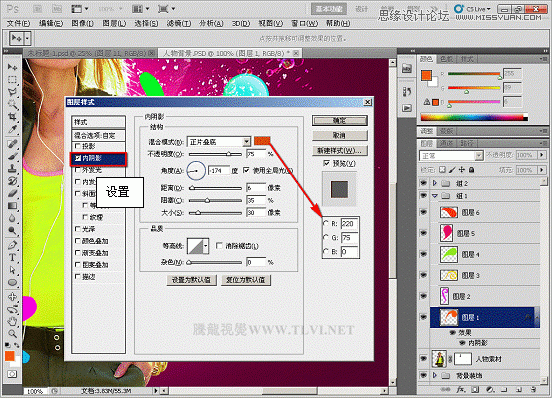
Task: Select the Pen tool
Action: coord(12,245)
